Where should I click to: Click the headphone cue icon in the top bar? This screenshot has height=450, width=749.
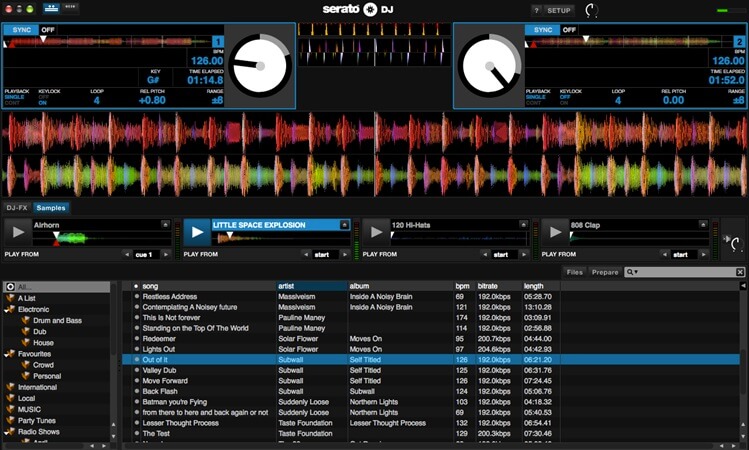[x=591, y=10]
